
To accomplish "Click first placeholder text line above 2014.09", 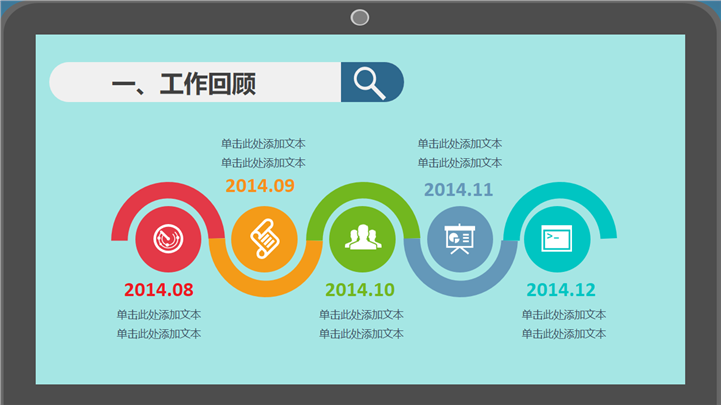I will point(263,144).
